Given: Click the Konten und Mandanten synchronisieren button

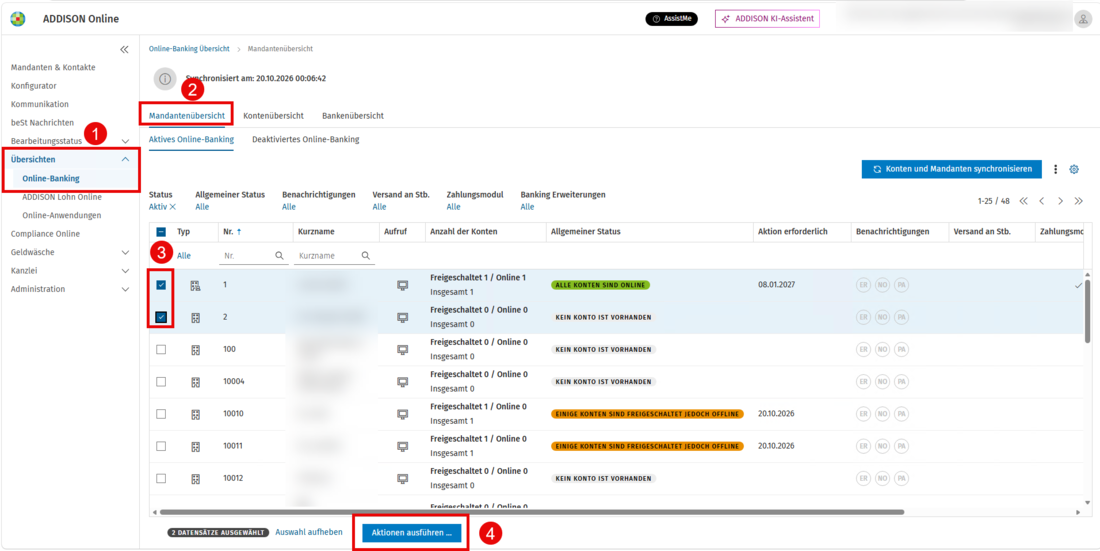Looking at the screenshot, I should [952, 169].
